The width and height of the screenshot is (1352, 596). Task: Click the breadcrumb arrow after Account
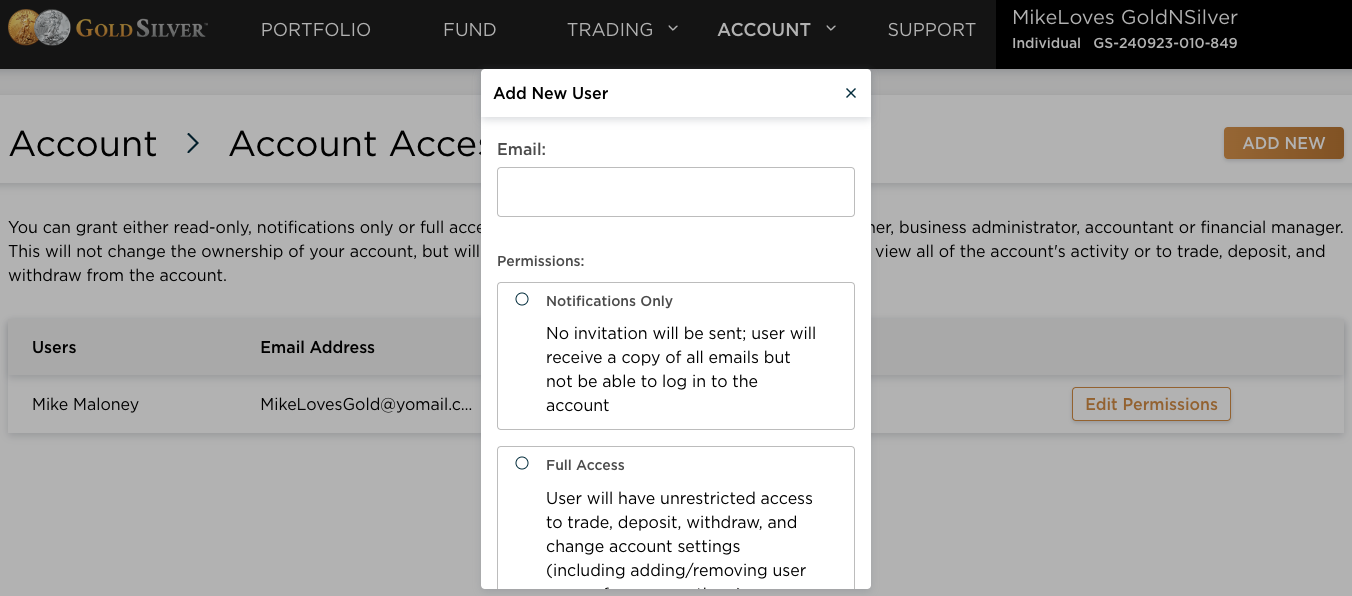point(193,144)
